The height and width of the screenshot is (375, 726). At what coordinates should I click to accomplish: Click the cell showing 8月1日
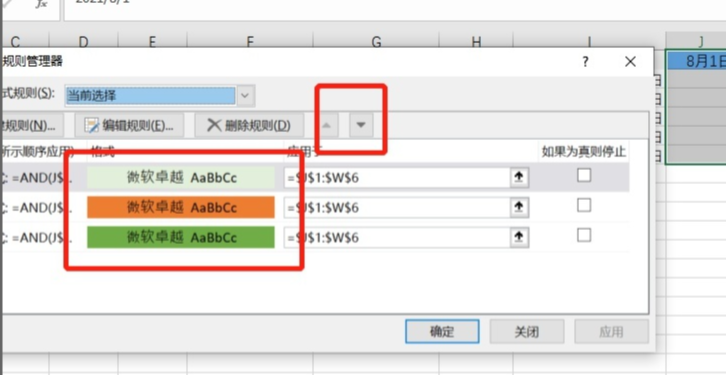coord(696,61)
